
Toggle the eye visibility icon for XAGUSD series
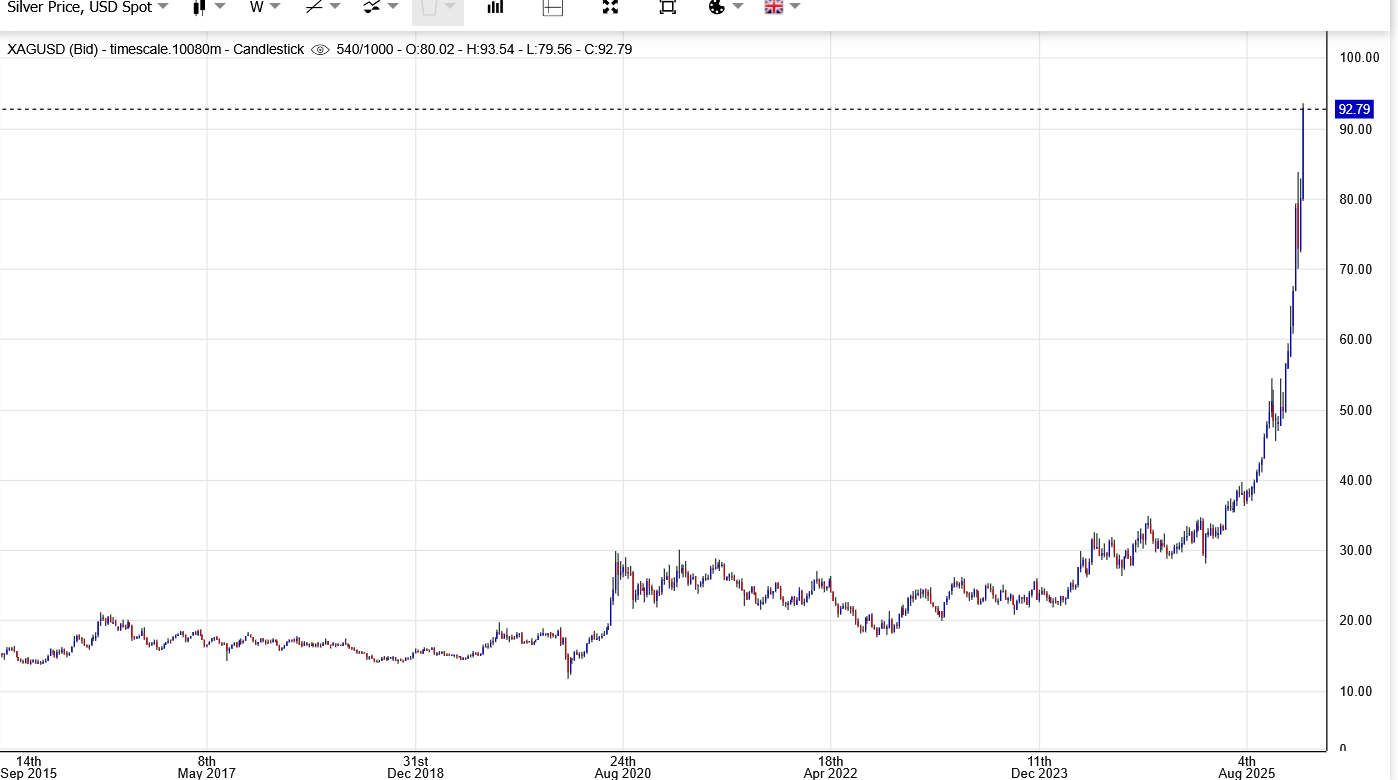pyautogui.click(x=320, y=49)
